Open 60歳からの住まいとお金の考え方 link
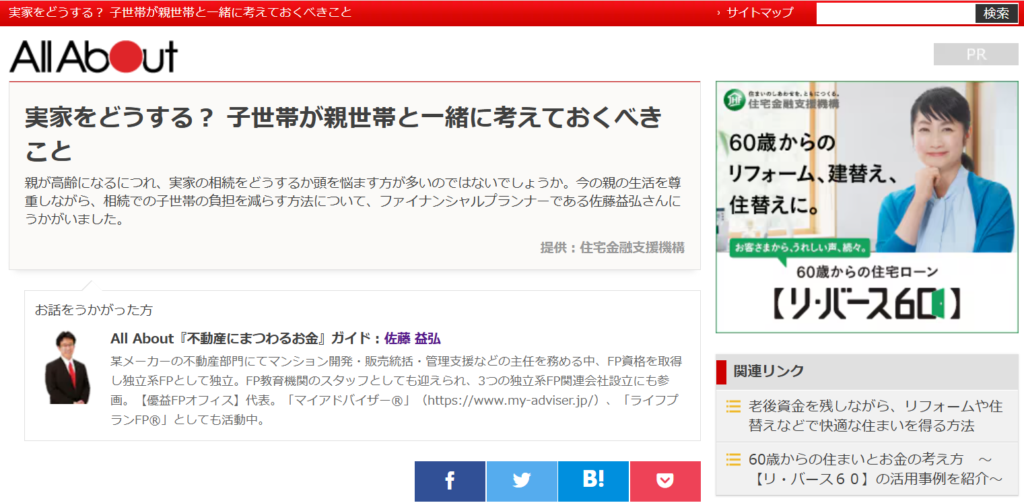1024x503 pixels. coord(870,469)
